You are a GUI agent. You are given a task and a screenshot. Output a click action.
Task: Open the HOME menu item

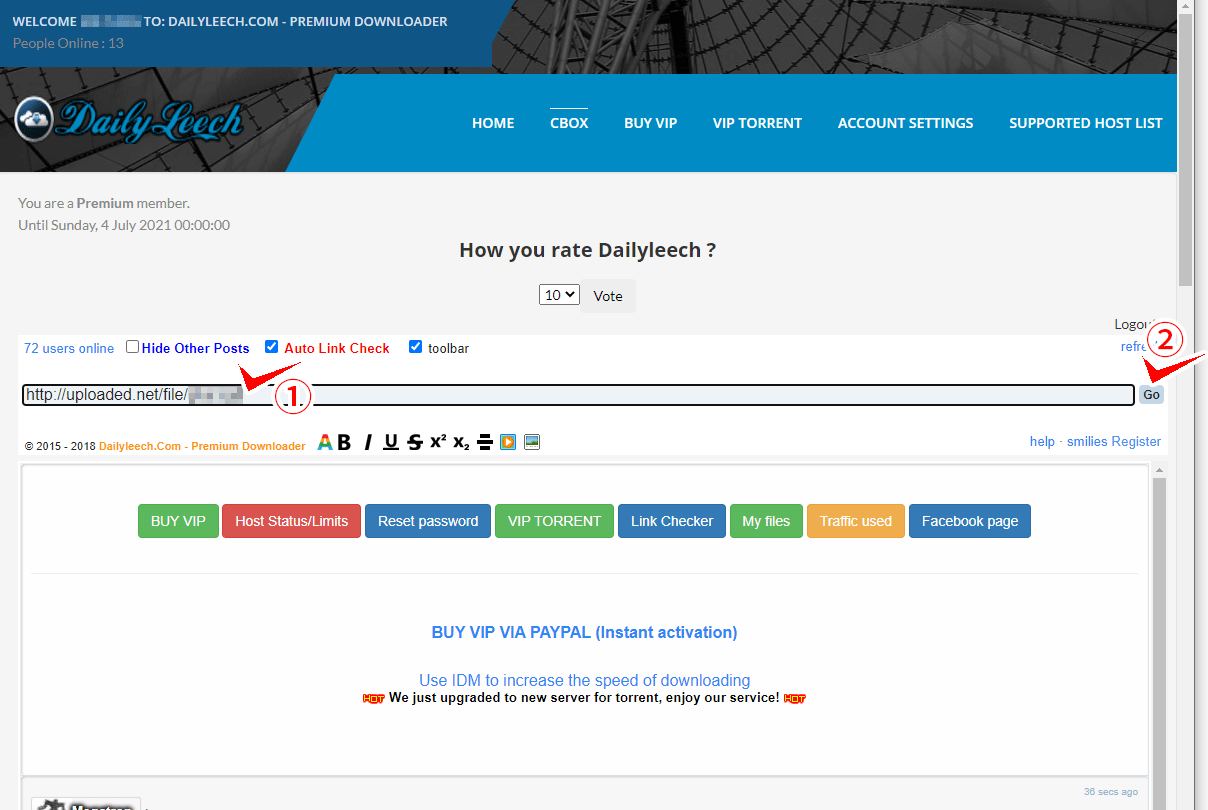pyautogui.click(x=493, y=123)
